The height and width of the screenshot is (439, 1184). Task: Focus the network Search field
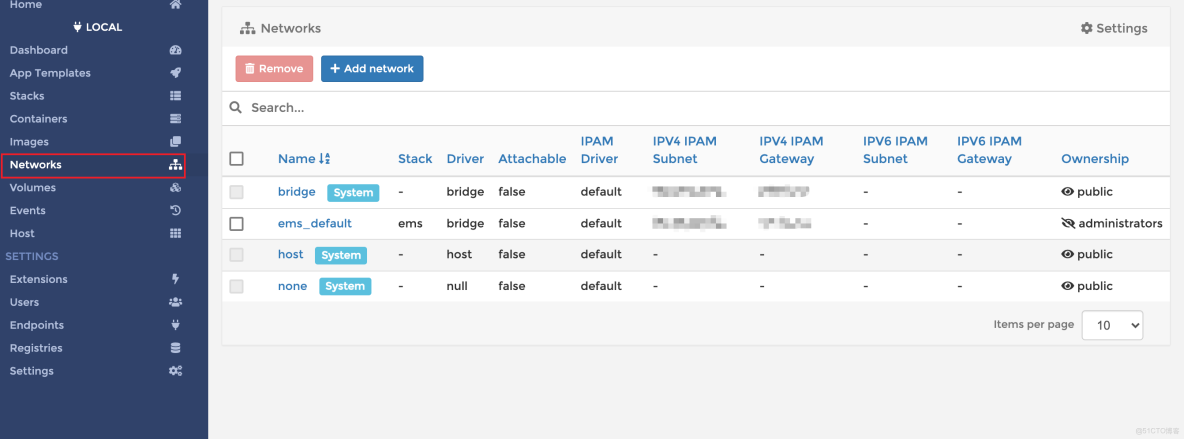[x=600, y=107]
